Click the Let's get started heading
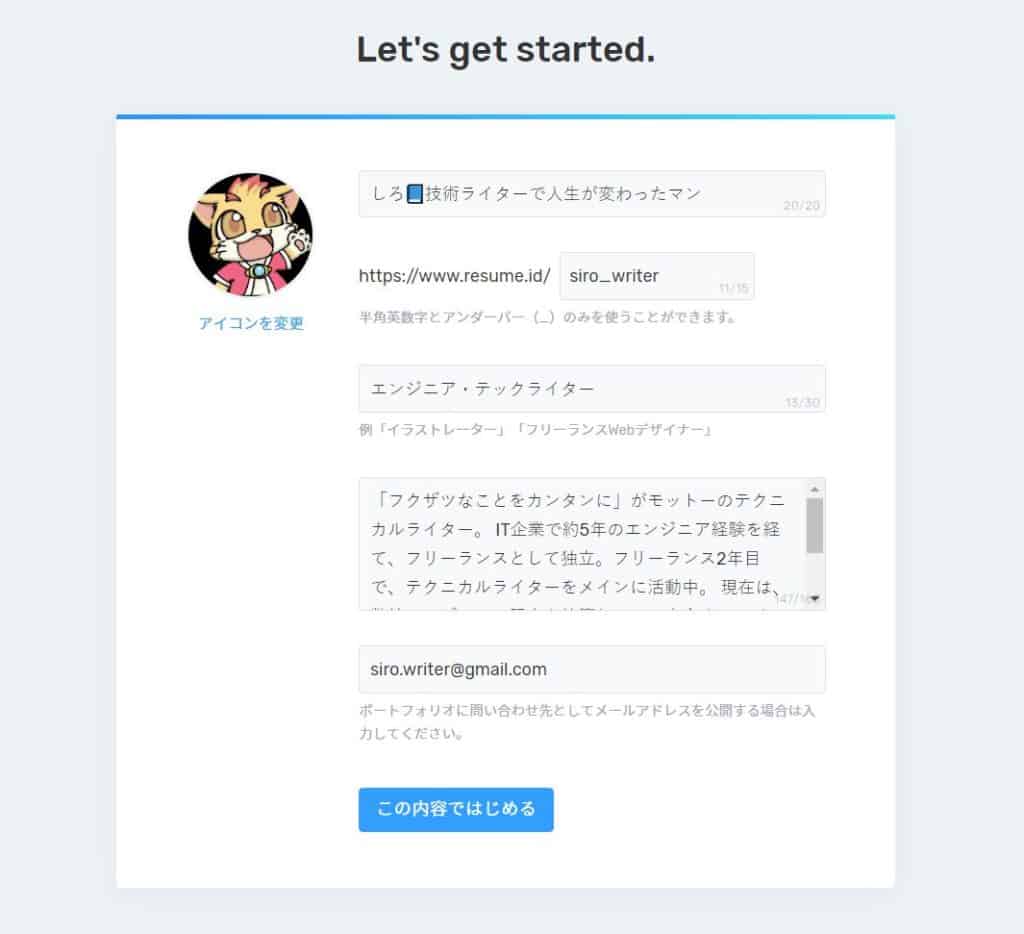This screenshot has width=1024, height=934. point(506,50)
